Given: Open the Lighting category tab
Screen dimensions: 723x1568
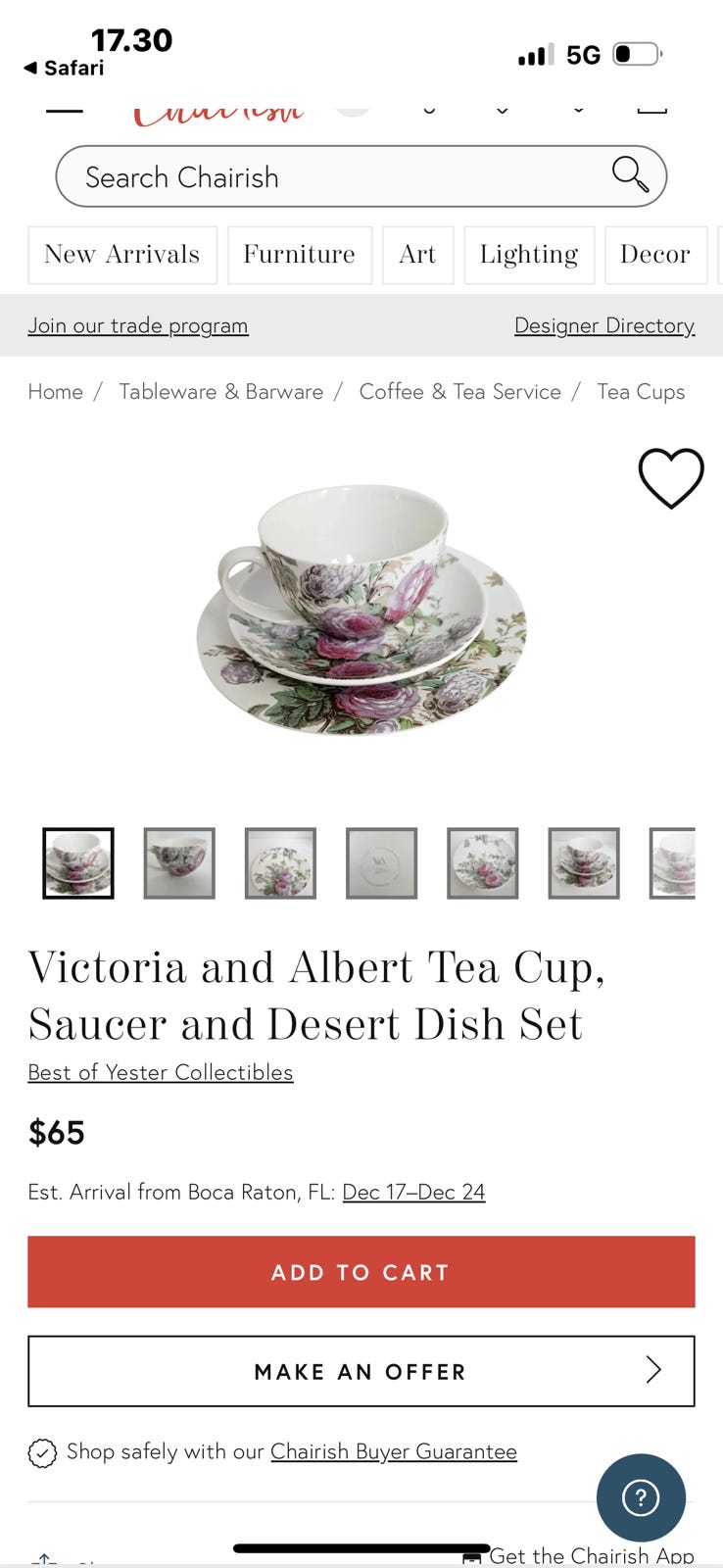Looking at the screenshot, I should pos(529,255).
